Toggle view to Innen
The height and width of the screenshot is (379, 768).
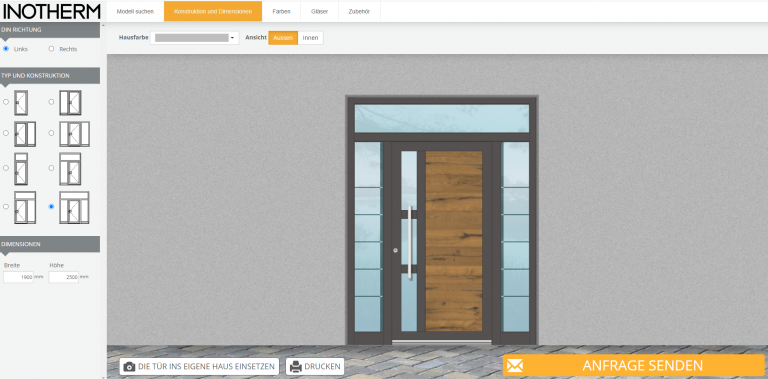(310, 38)
